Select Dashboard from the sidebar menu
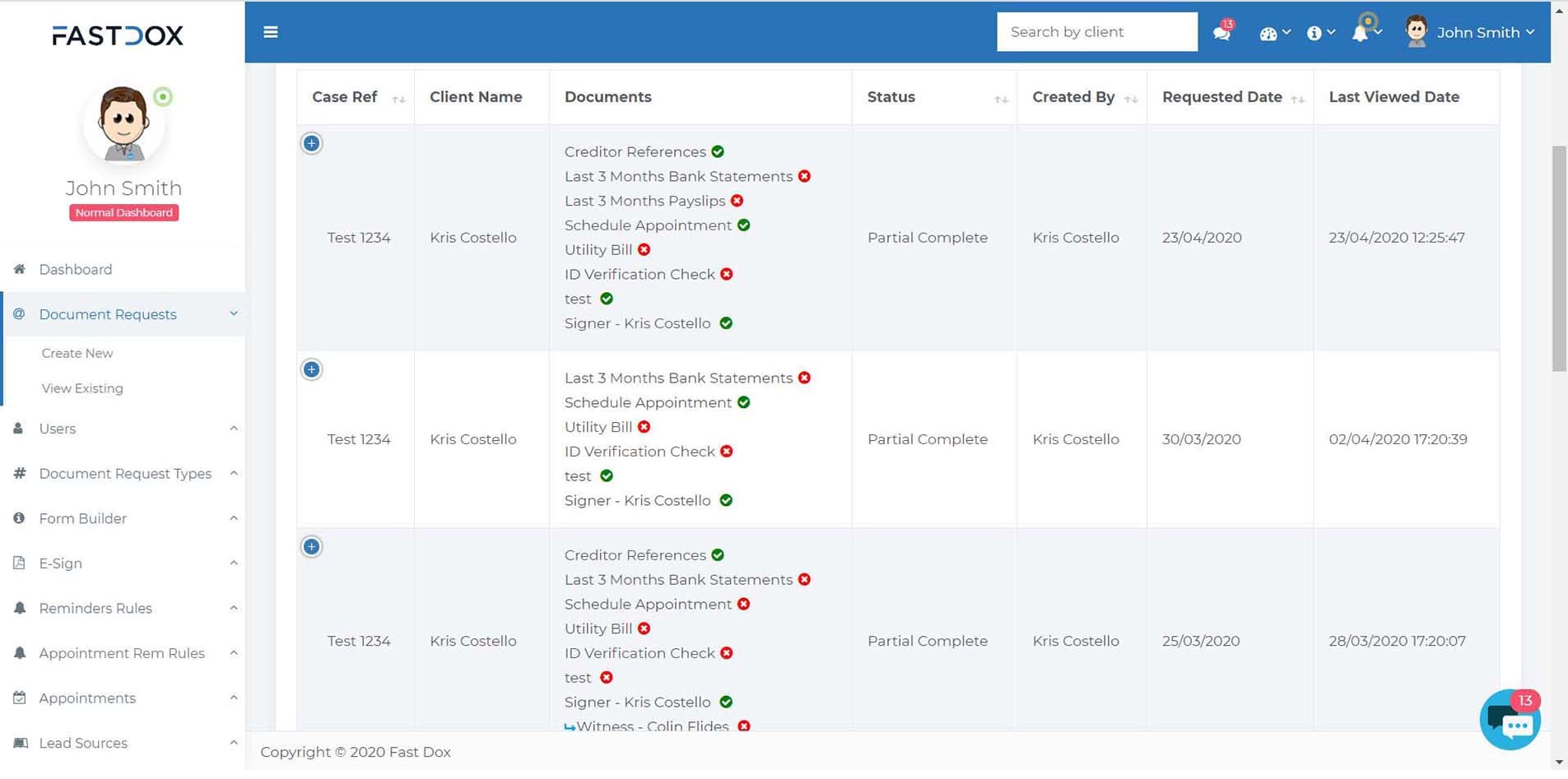The image size is (1568, 779). pyautogui.click(x=75, y=269)
